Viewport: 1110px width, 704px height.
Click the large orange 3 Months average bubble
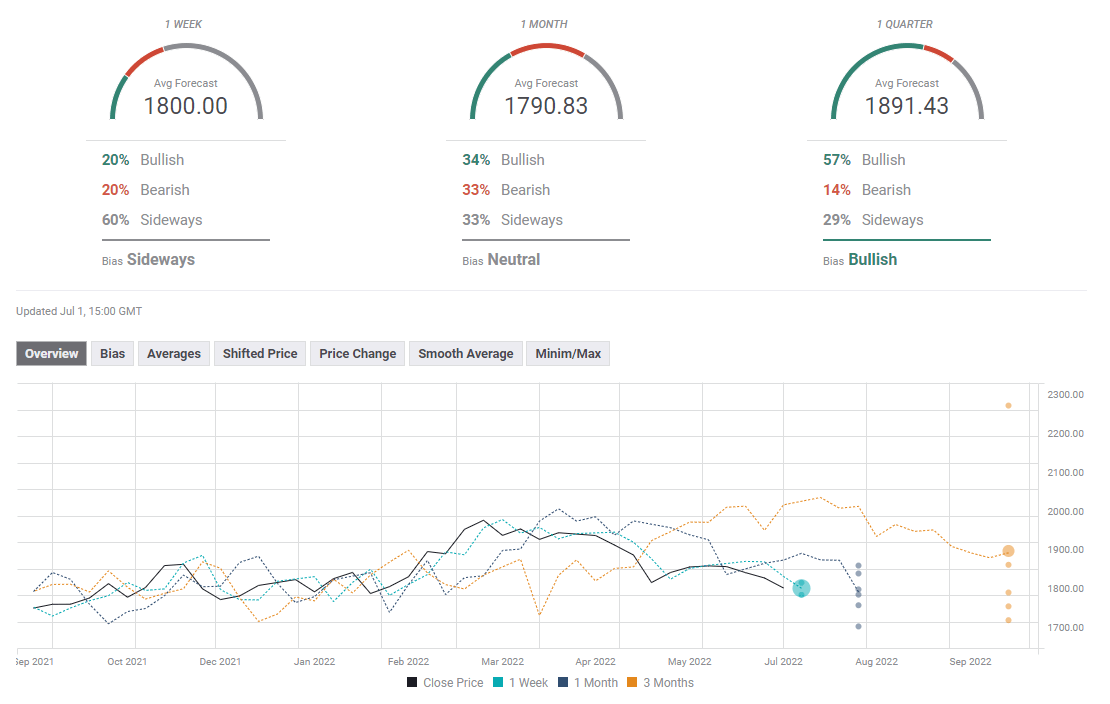[1008, 551]
